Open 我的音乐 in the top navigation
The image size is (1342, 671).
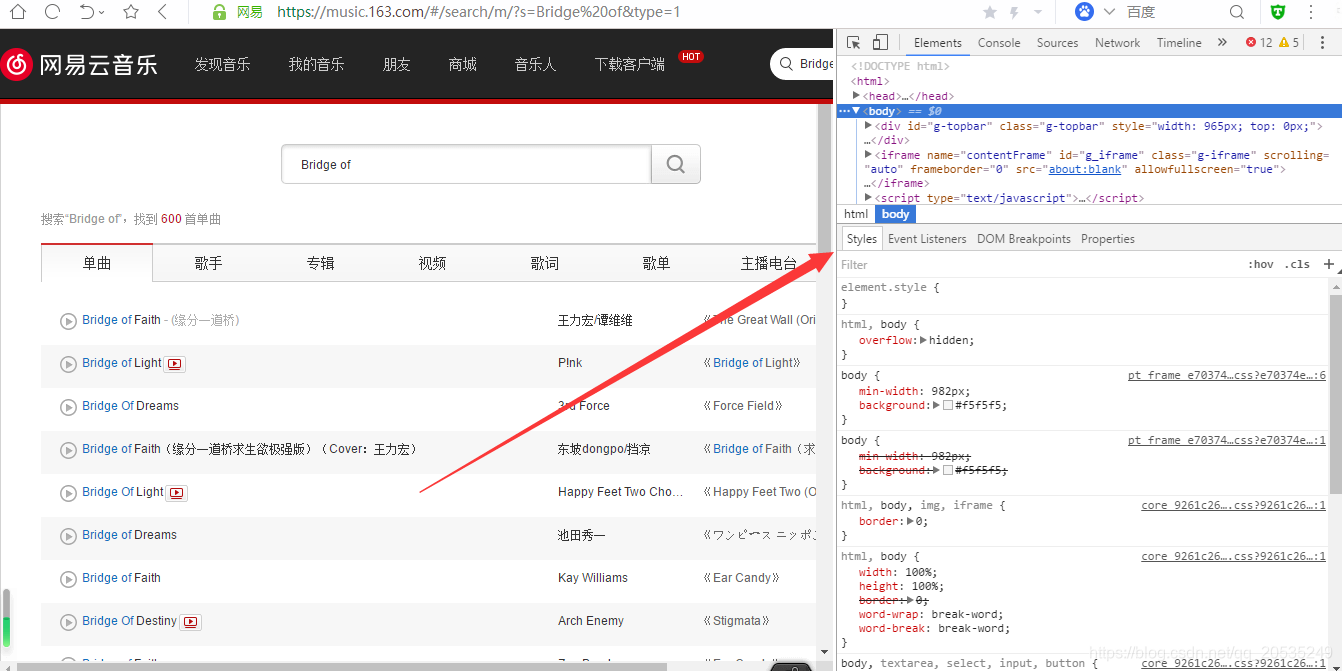316,64
